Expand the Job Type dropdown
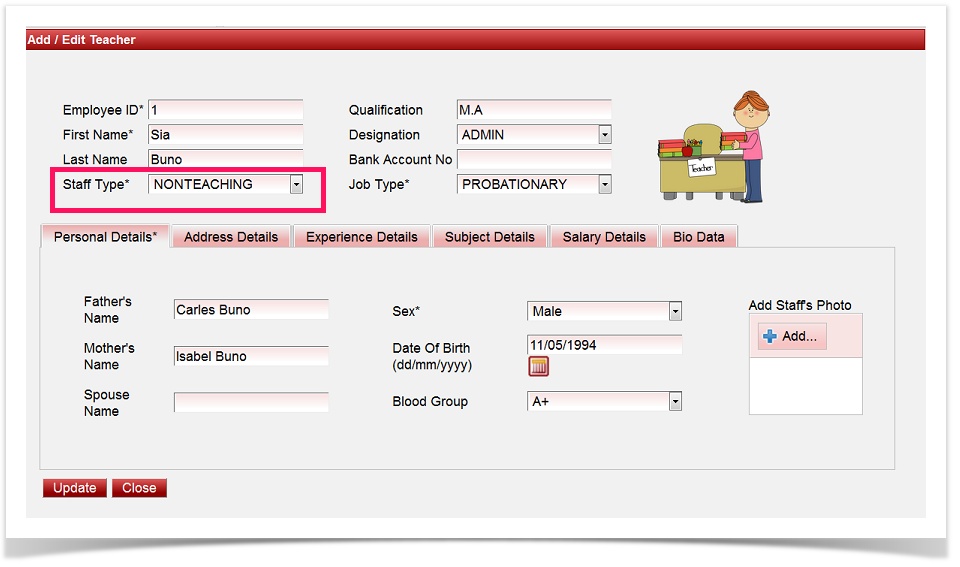Screen dimensions: 960x567 coord(604,184)
